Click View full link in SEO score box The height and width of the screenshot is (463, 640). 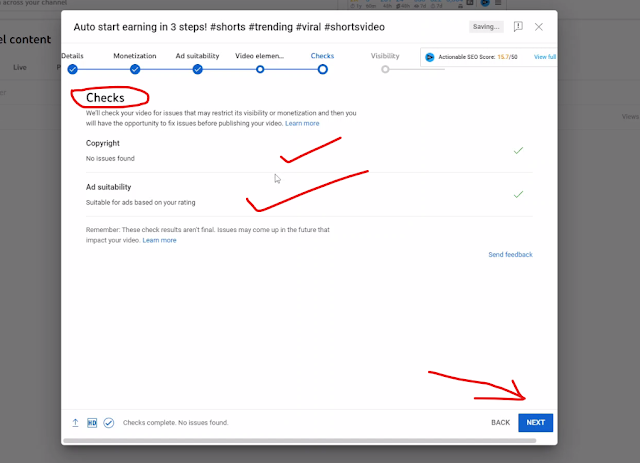click(x=545, y=57)
